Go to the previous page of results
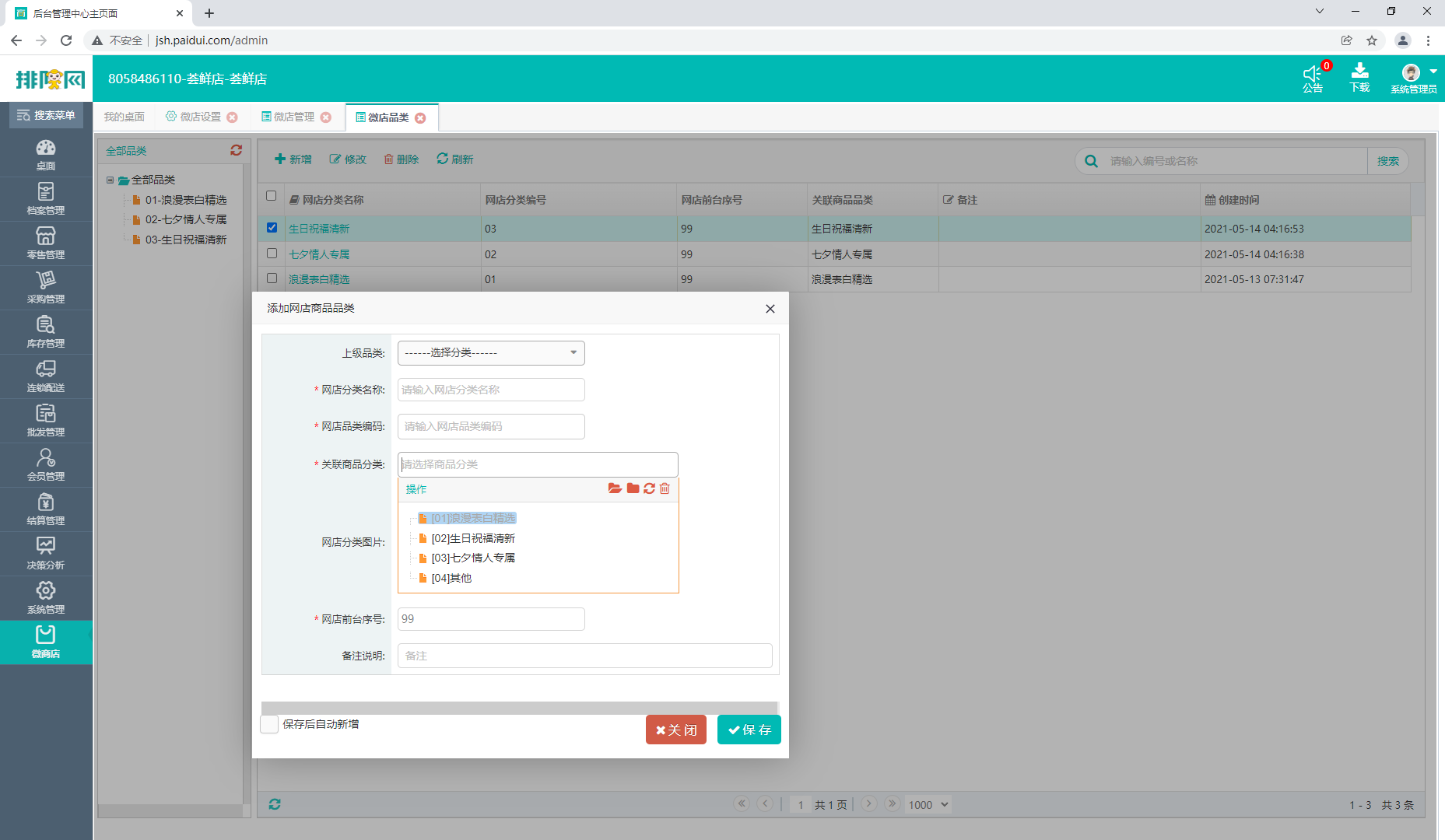Viewport: 1445px width, 840px height. (766, 803)
